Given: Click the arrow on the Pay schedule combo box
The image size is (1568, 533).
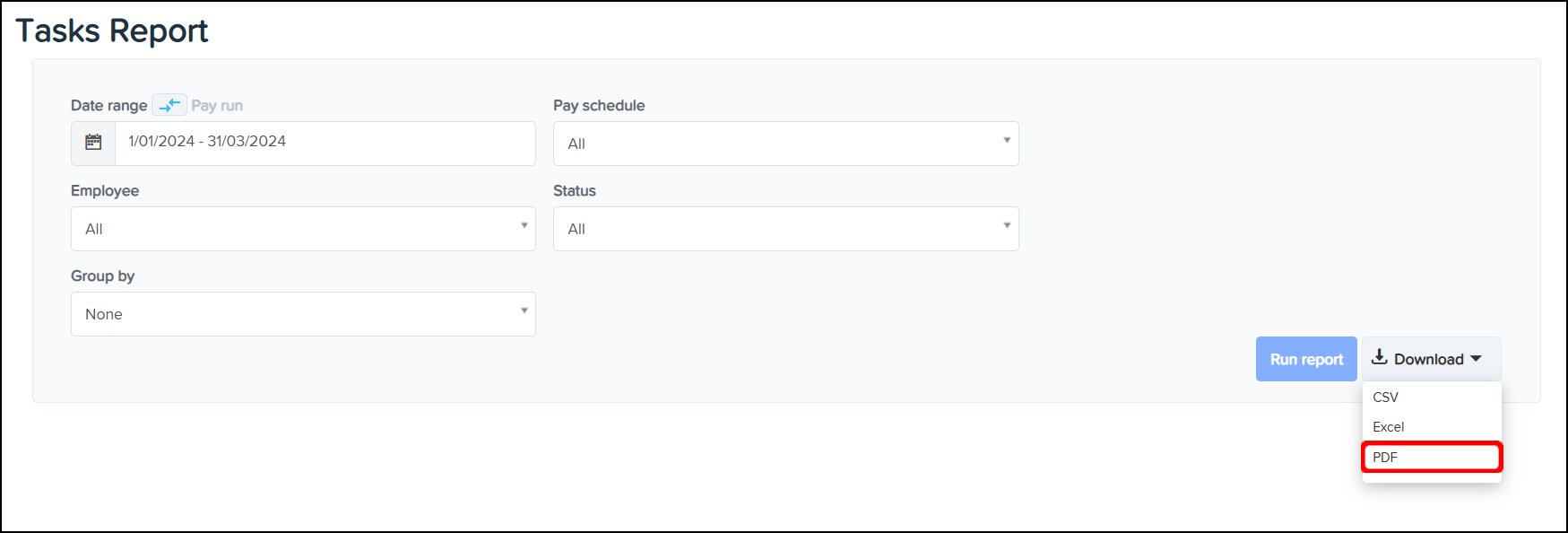Looking at the screenshot, I should pos(1007,141).
